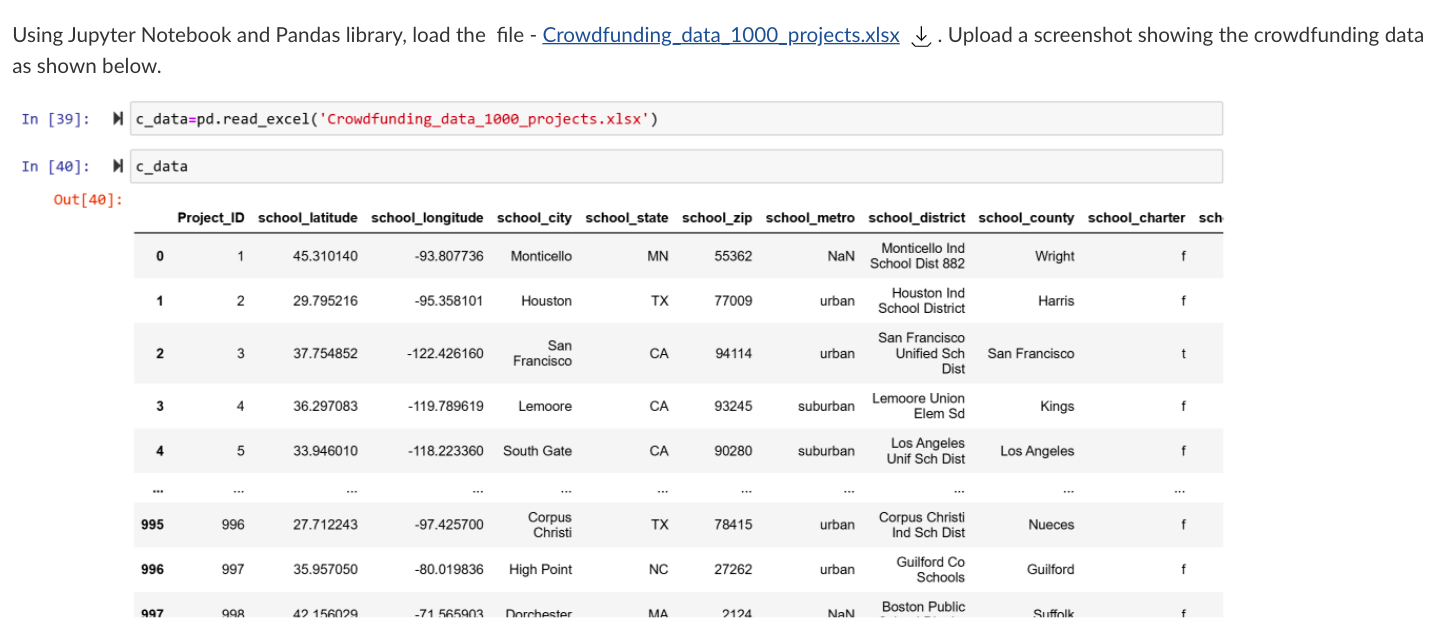Click the Kings county cell
Screen dimensions: 1435x642
pos(1057,406)
